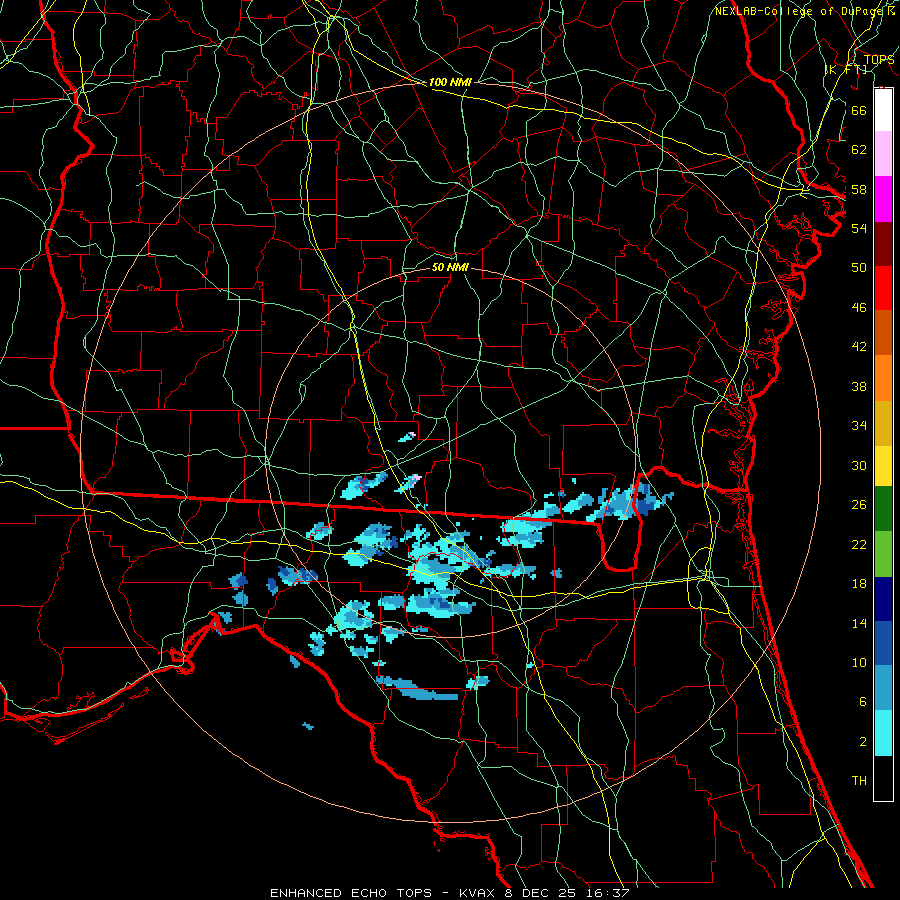Pick the bright yellow legend swatch
The image size is (900, 900).
pos(883,465)
